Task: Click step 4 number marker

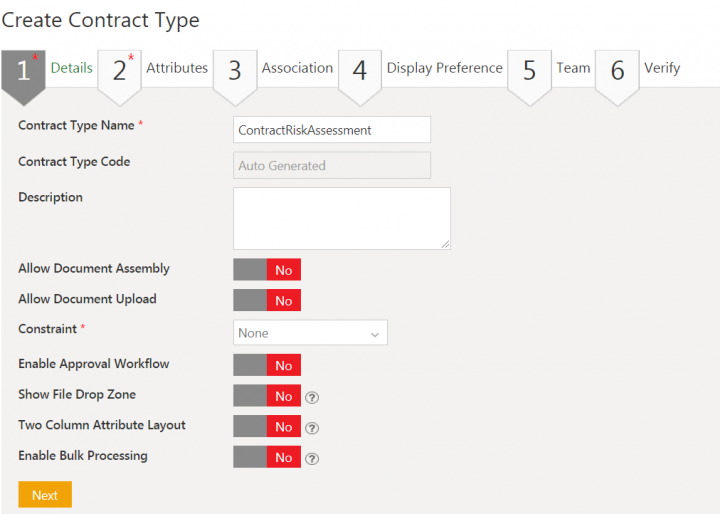Action: click(360, 77)
